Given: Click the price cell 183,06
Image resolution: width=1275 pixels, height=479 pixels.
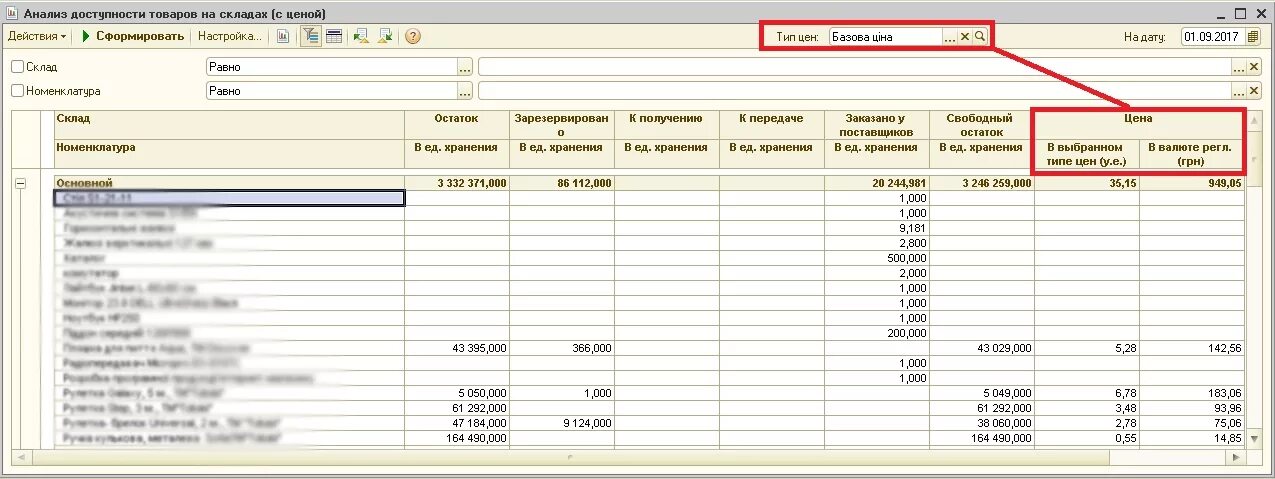Looking at the screenshot, I should point(1190,393).
